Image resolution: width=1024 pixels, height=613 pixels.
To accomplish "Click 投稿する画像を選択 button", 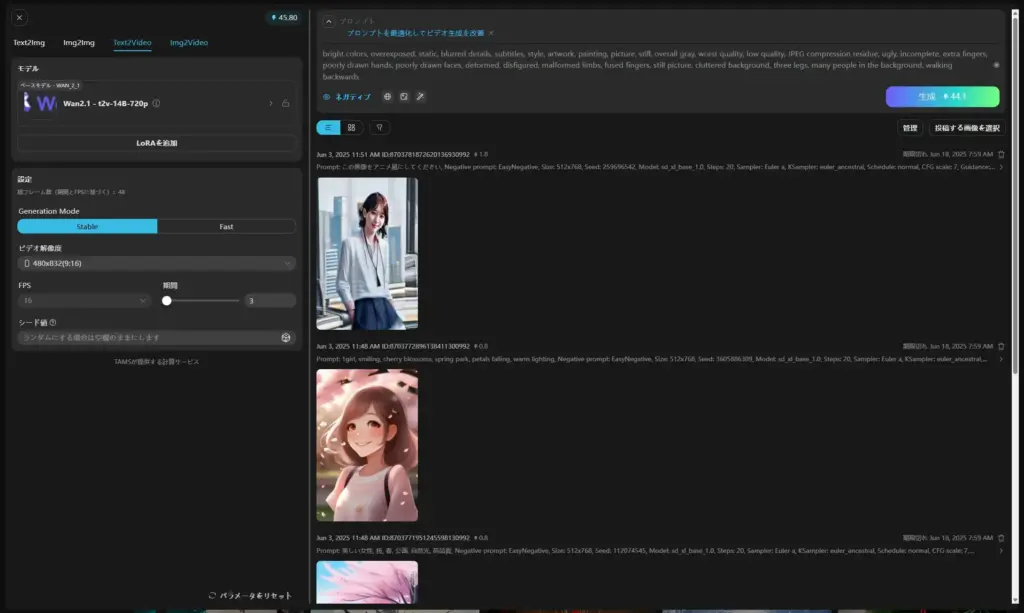I will [x=967, y=128].
